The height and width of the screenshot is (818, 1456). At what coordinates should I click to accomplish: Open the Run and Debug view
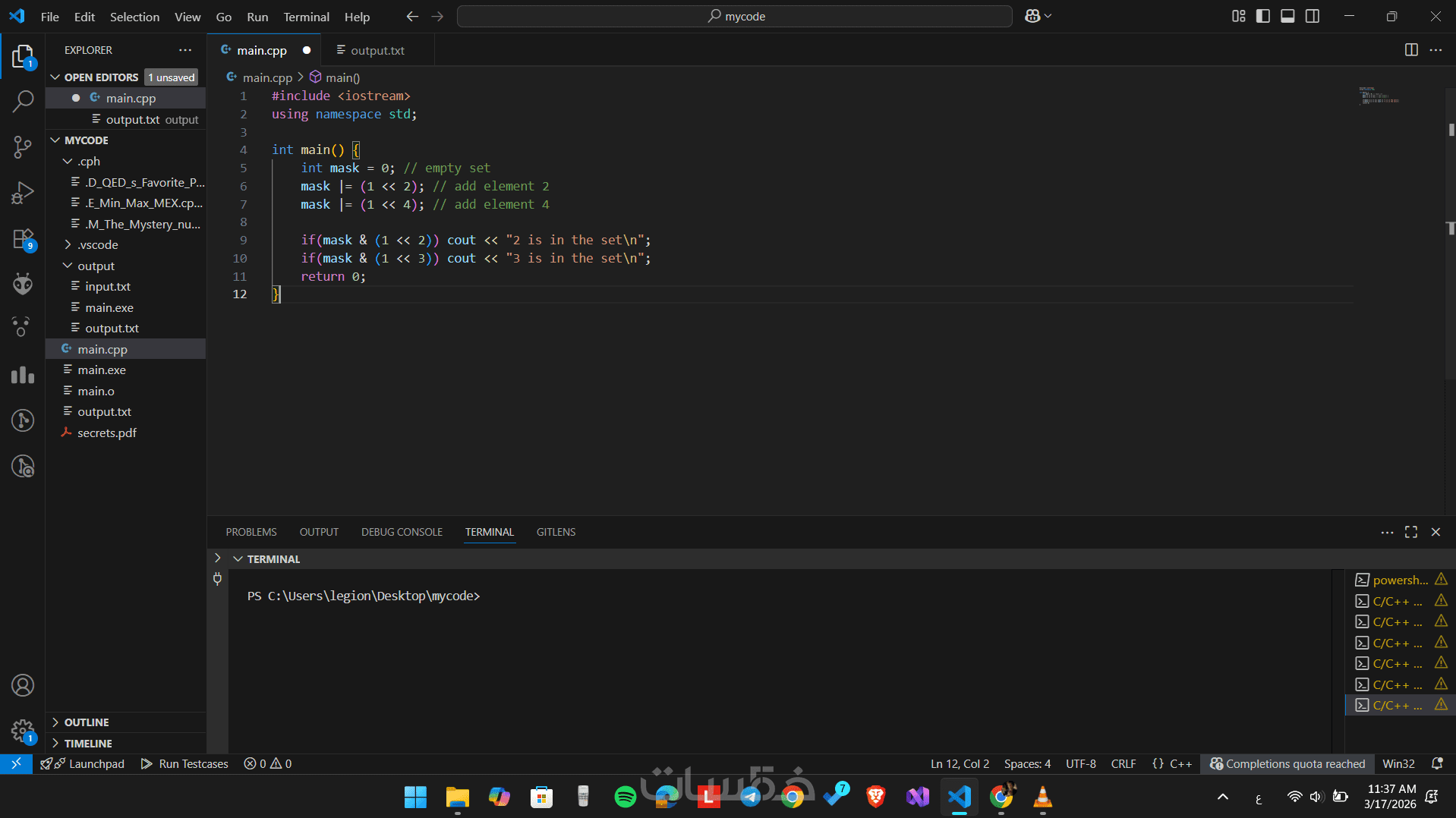pos(23,193)
